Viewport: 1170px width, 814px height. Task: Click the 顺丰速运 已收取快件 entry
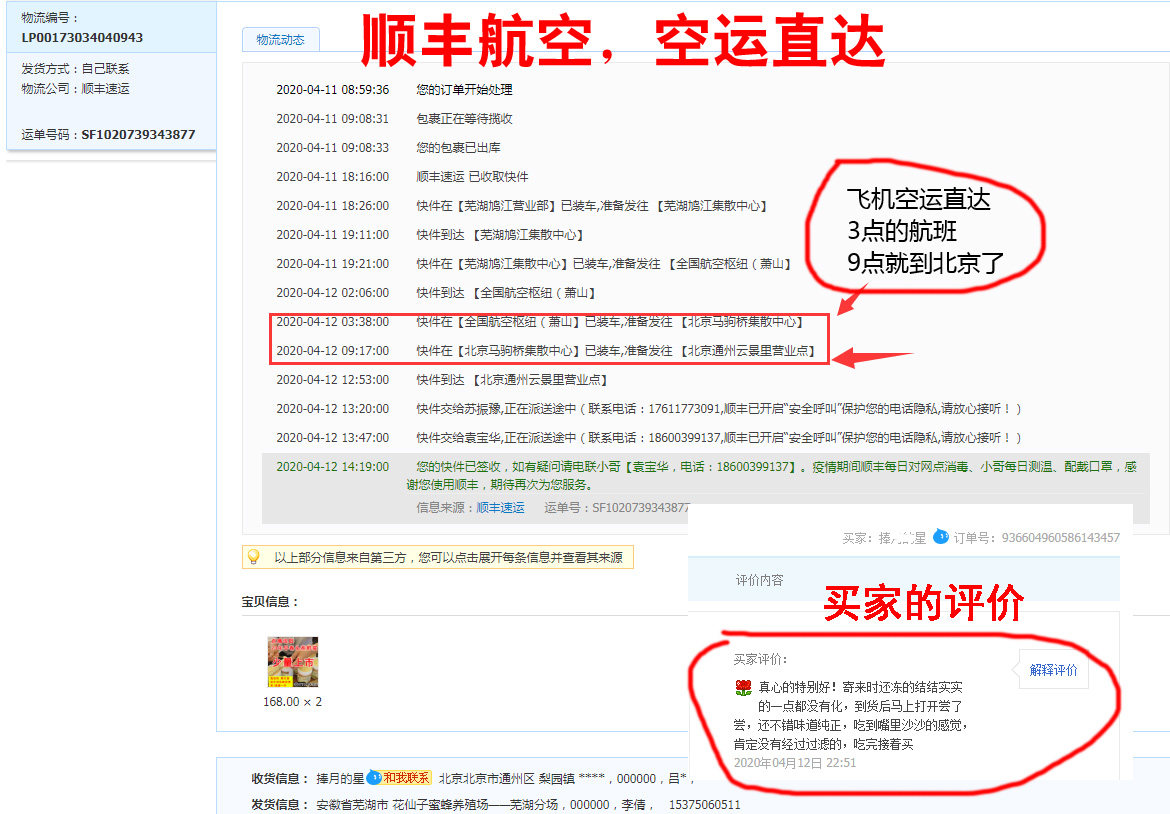tap(472, 177)
